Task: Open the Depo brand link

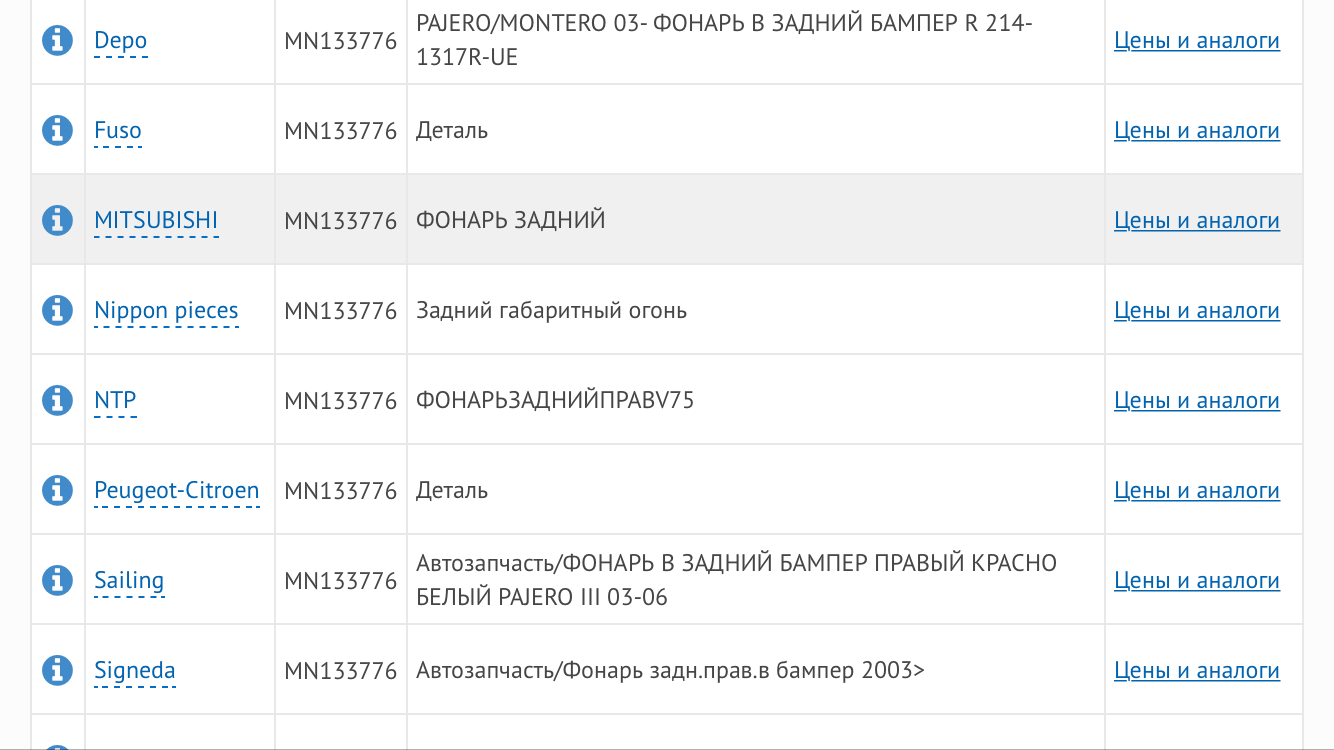Action: pyautogui.click(x=120, y=41)
